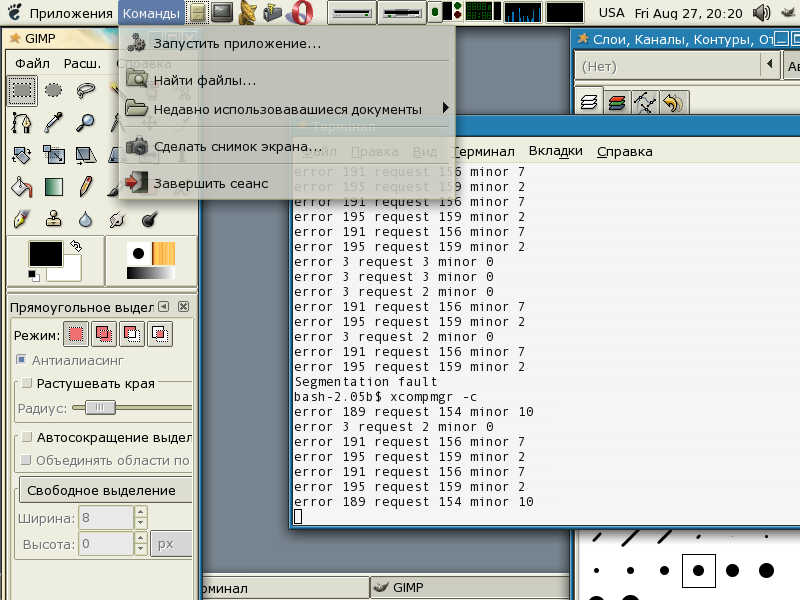
Task: Choose Найти файлы menu entry
Action: click(x=287, y=80)
